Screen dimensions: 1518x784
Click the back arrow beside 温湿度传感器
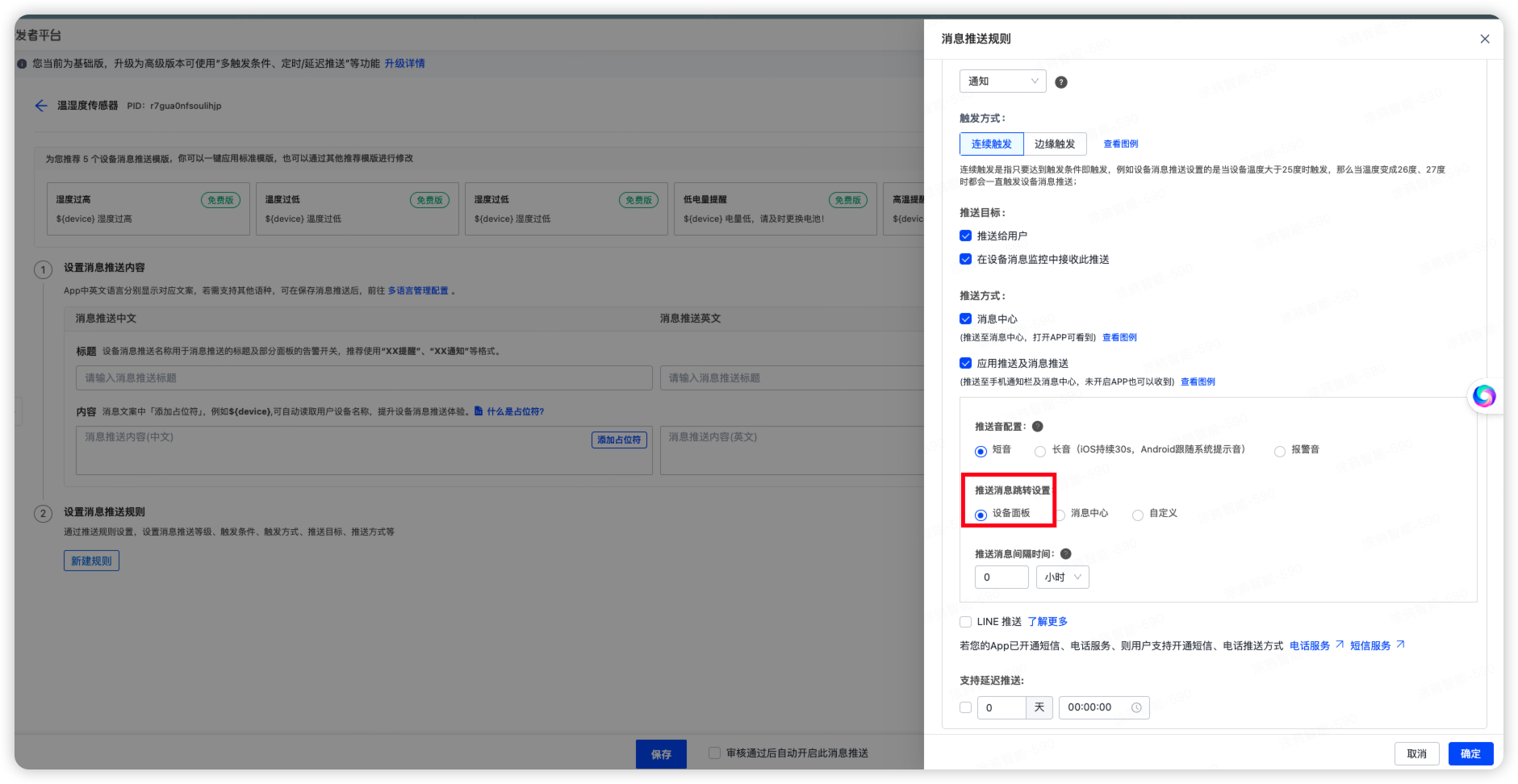(x=41, y=106)
